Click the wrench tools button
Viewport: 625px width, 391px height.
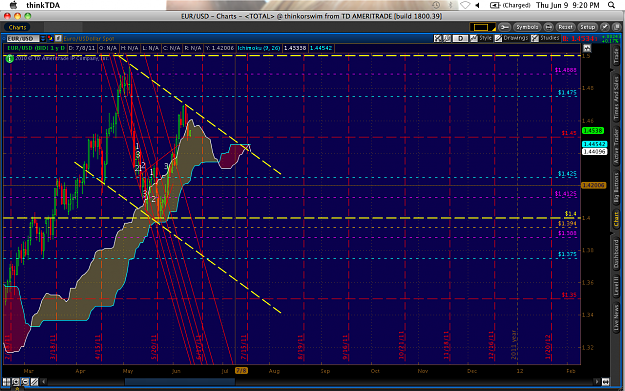pyautogui.click(x=504, y=27)
